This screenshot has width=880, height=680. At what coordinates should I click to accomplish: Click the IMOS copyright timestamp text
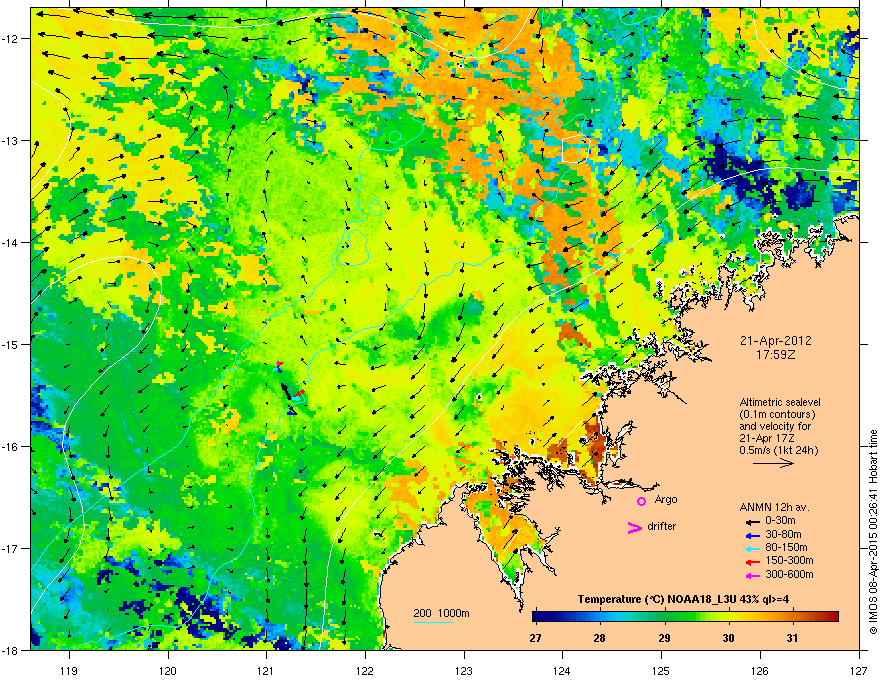873,532
